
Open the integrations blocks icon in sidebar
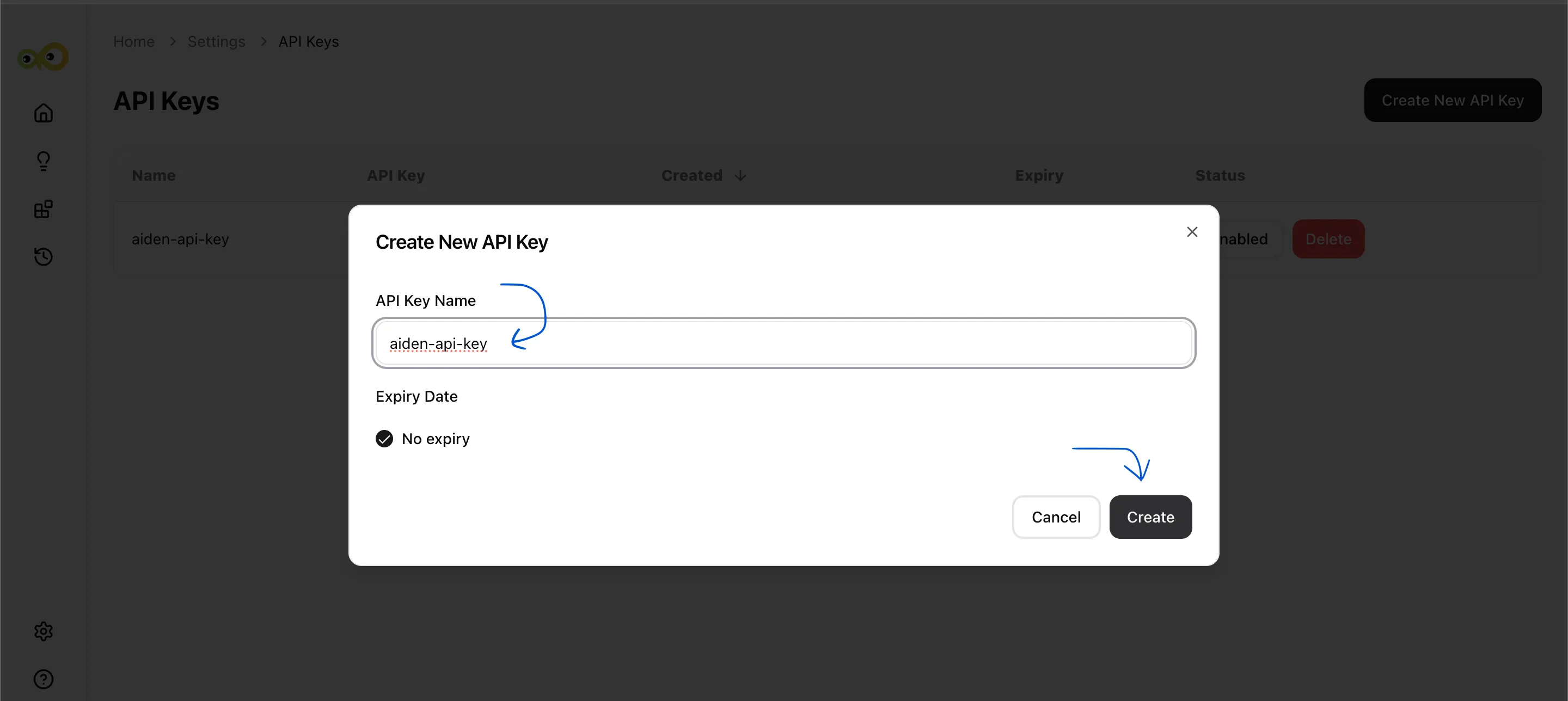point(43,210)
